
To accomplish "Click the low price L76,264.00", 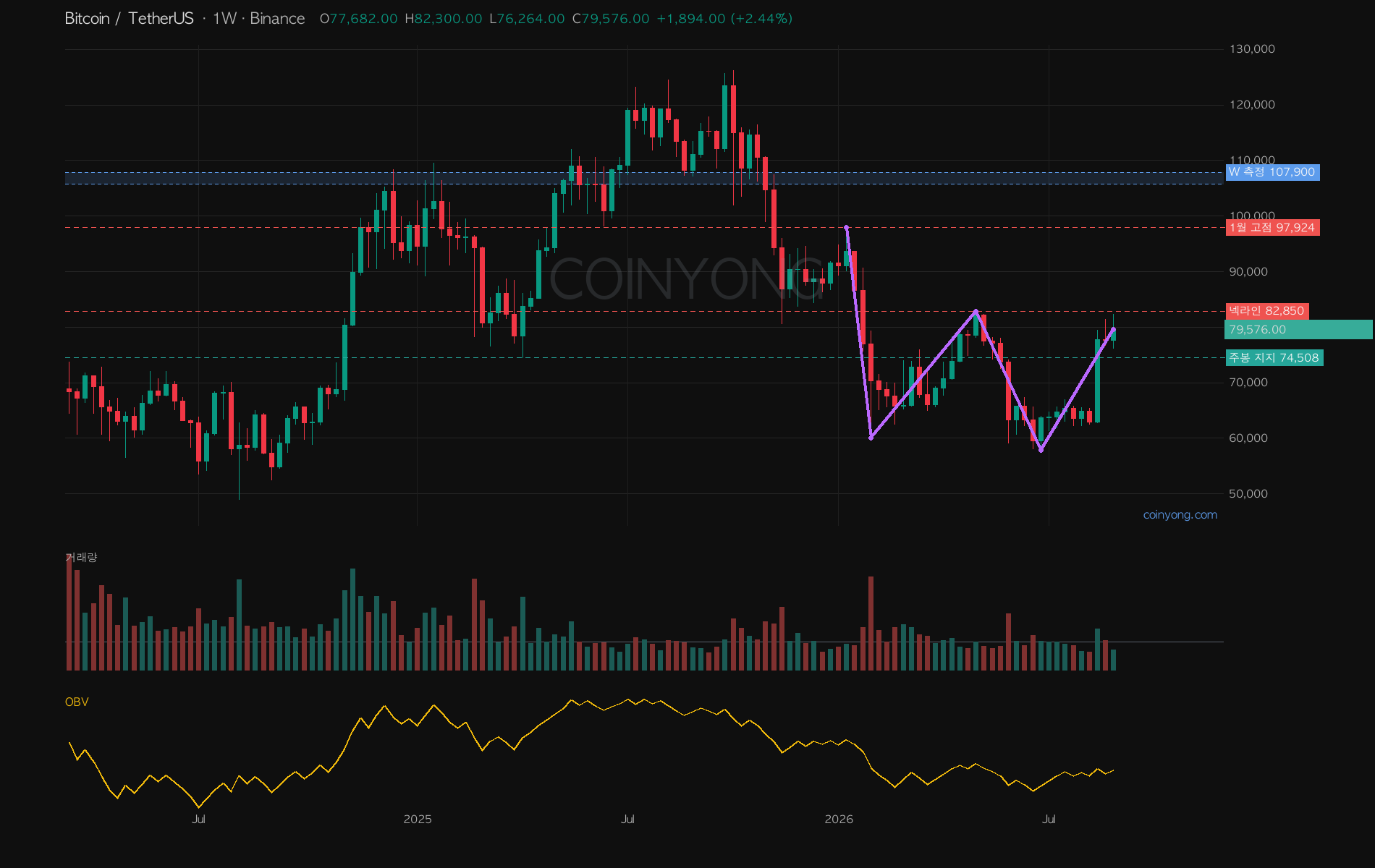I will click(527, 19).
